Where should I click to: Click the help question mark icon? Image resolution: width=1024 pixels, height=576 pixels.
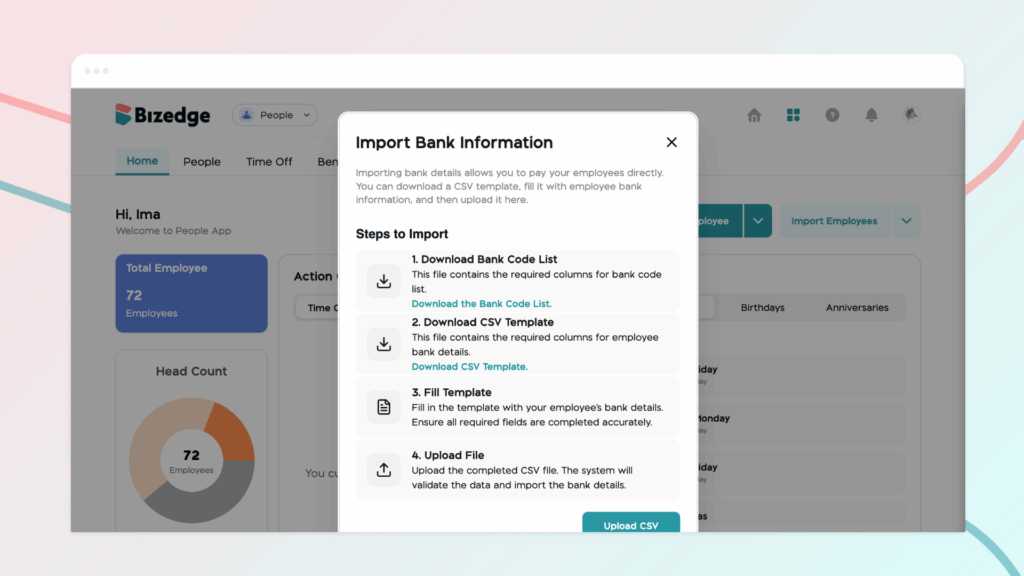[832, 115]
